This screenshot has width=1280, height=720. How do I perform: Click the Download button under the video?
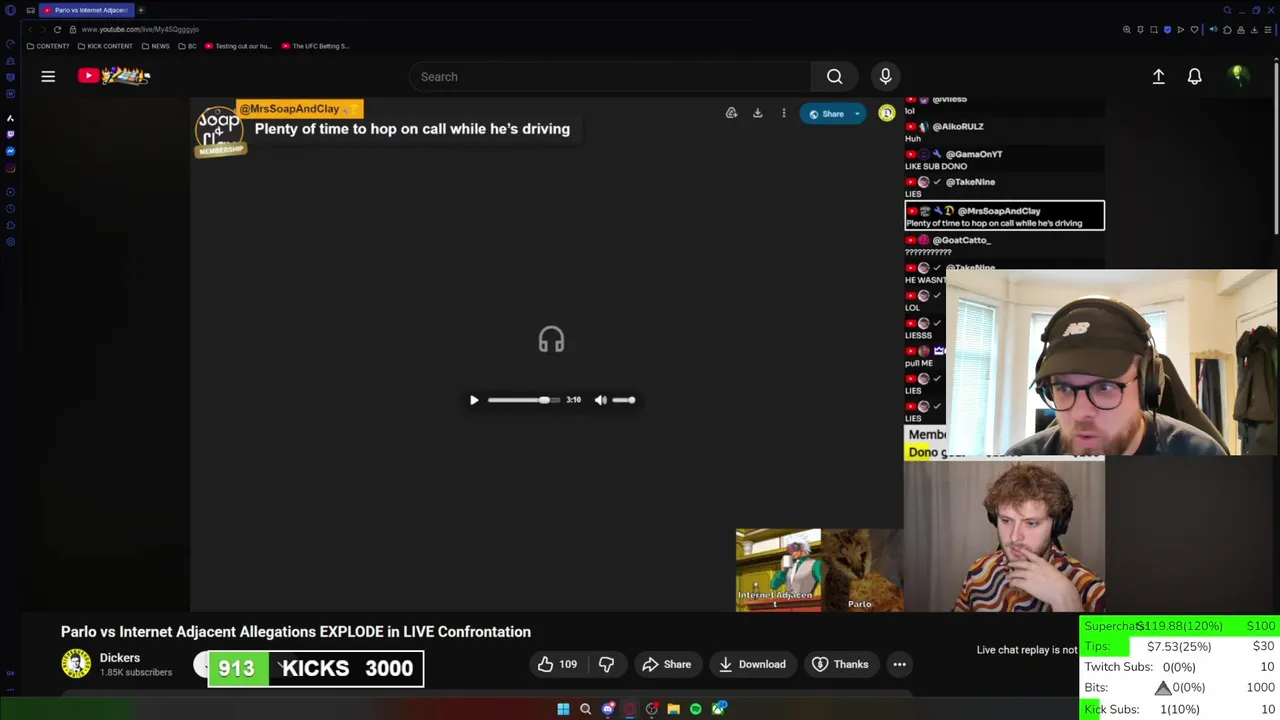tap(752, 664)
